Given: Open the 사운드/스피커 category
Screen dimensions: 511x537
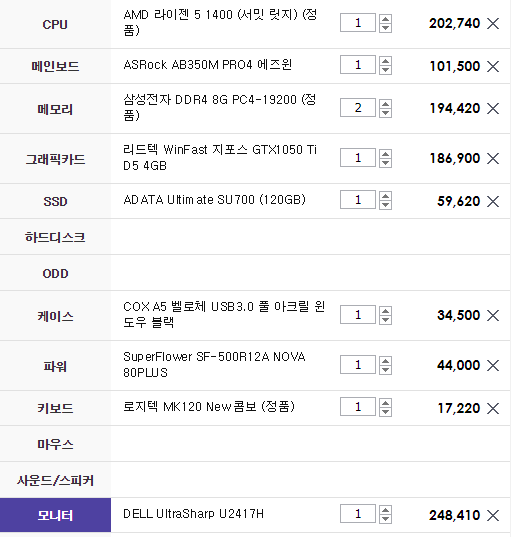Looking at the screenshot, I should (x=55, y=480).
